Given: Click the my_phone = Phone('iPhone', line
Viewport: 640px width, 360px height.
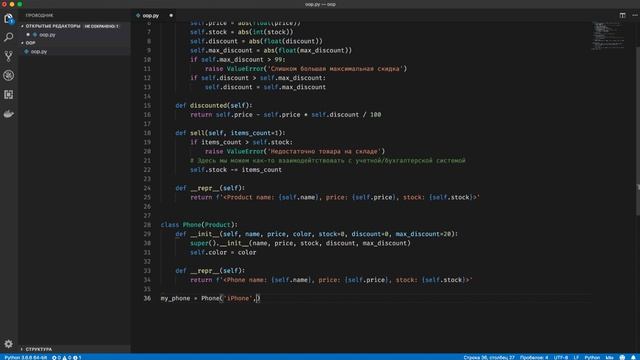Looking at the screenshot, I should tap(210, 298).
